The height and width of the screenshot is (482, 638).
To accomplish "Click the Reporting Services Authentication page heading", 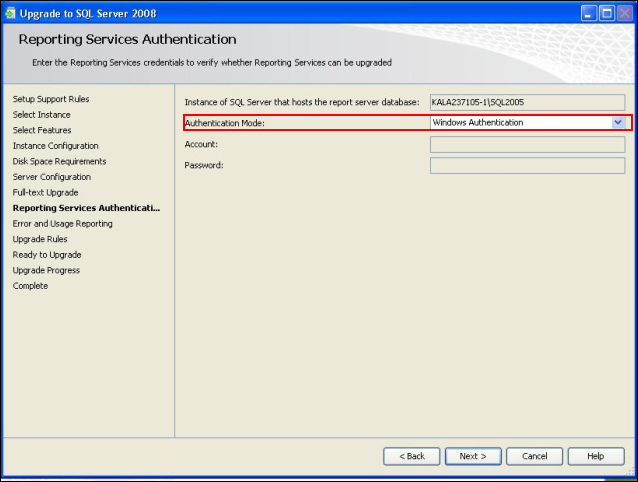I will [127, 39].
